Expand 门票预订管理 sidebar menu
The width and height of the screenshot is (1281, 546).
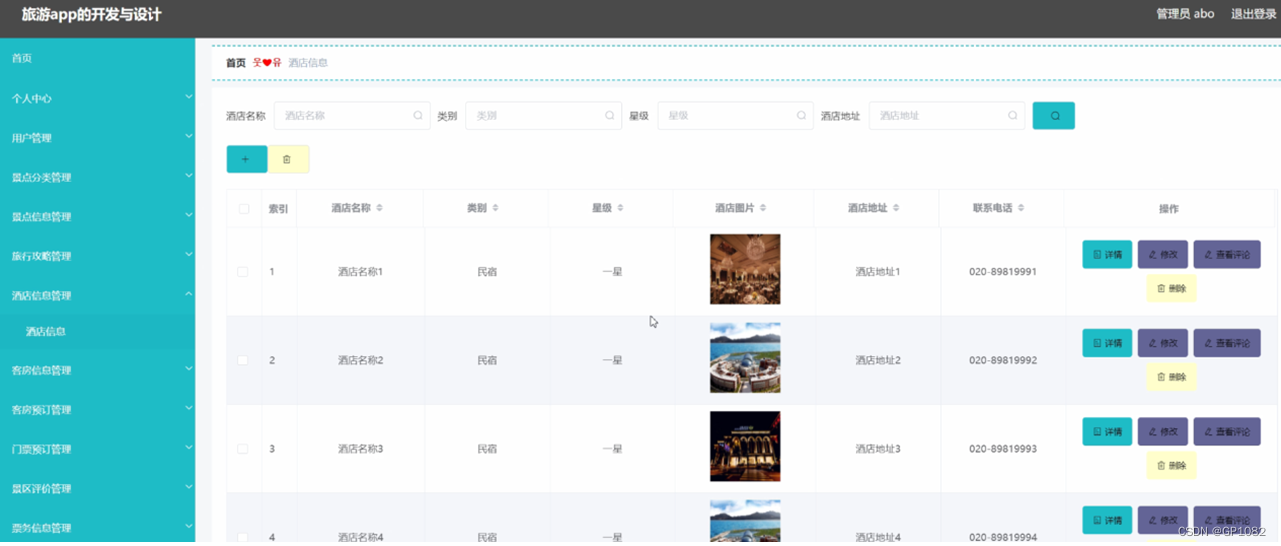tap(97, 449)
